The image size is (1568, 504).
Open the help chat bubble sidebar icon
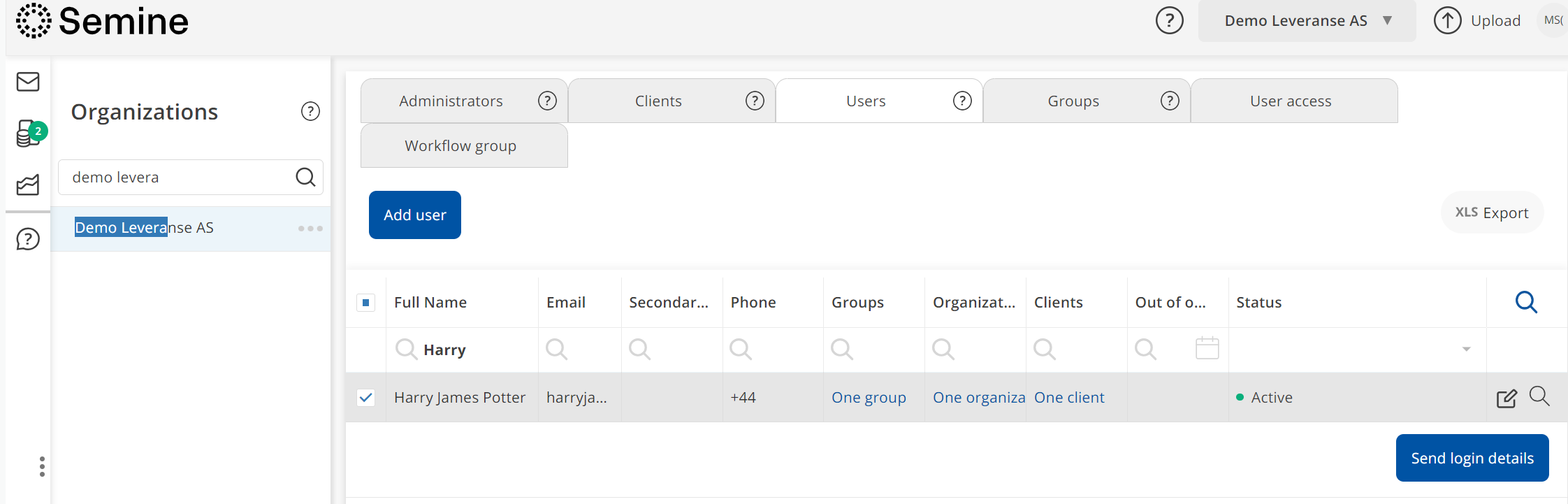pyautogui.click(x=28, y=239)
